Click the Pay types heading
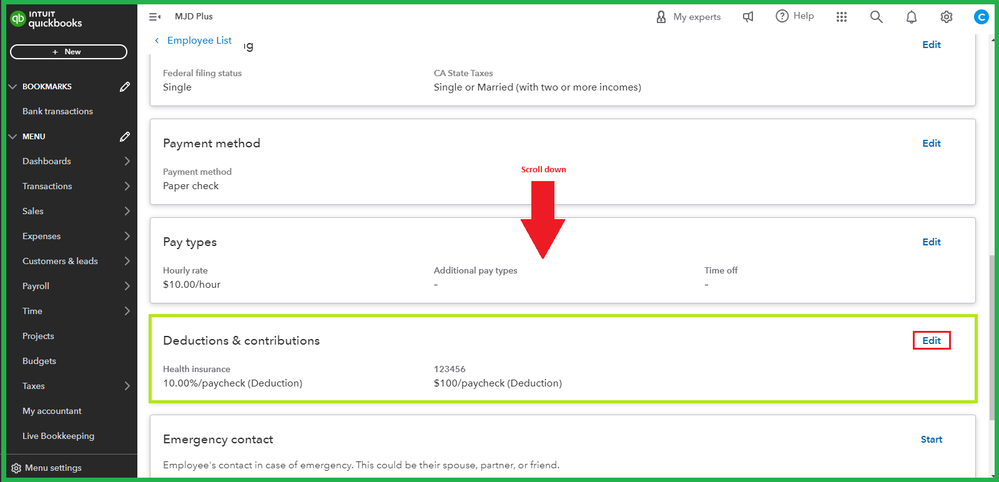999x482 pixels. point(190,242)
